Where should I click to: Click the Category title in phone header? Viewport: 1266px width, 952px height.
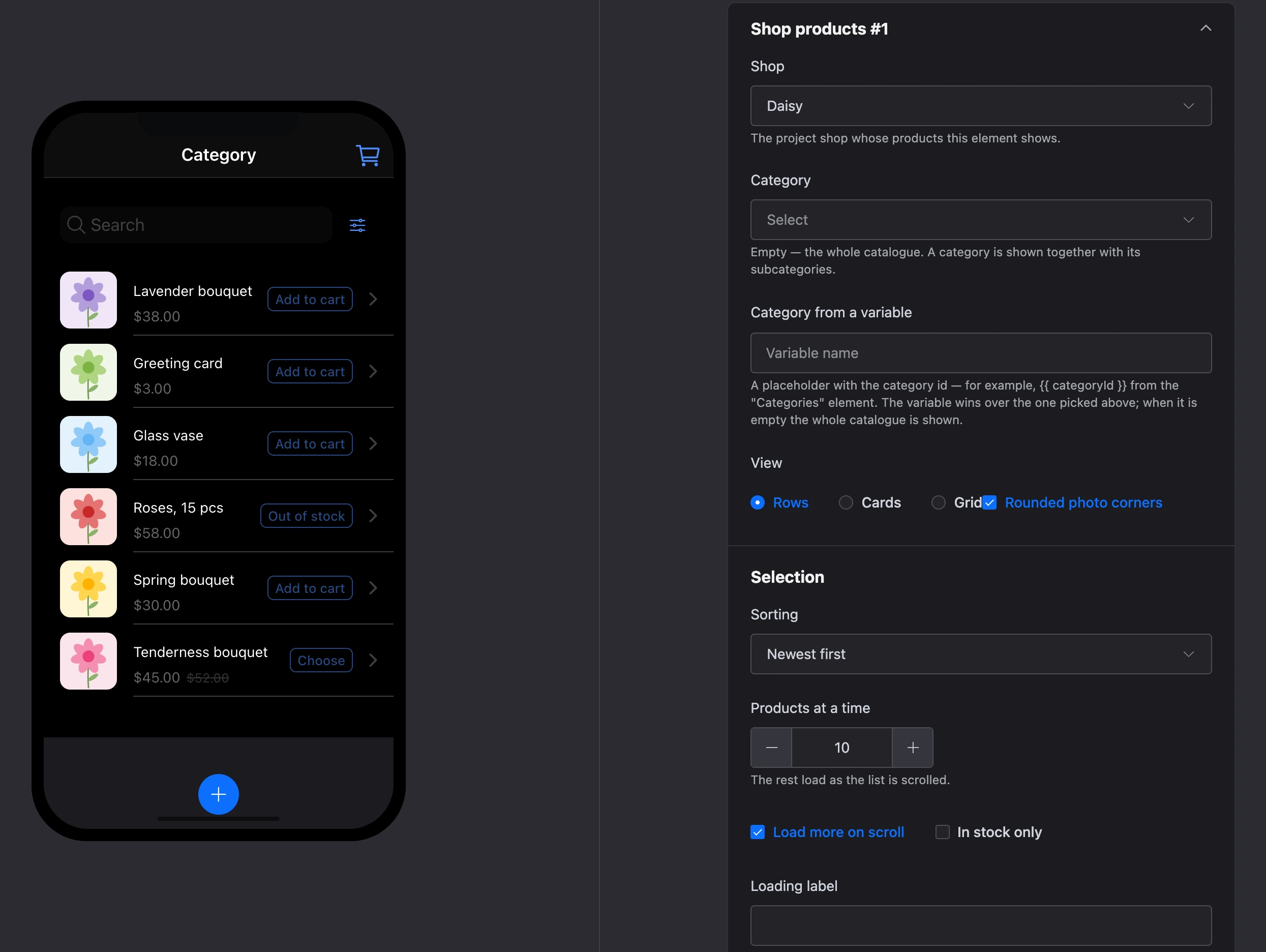[x=218, y=155]
